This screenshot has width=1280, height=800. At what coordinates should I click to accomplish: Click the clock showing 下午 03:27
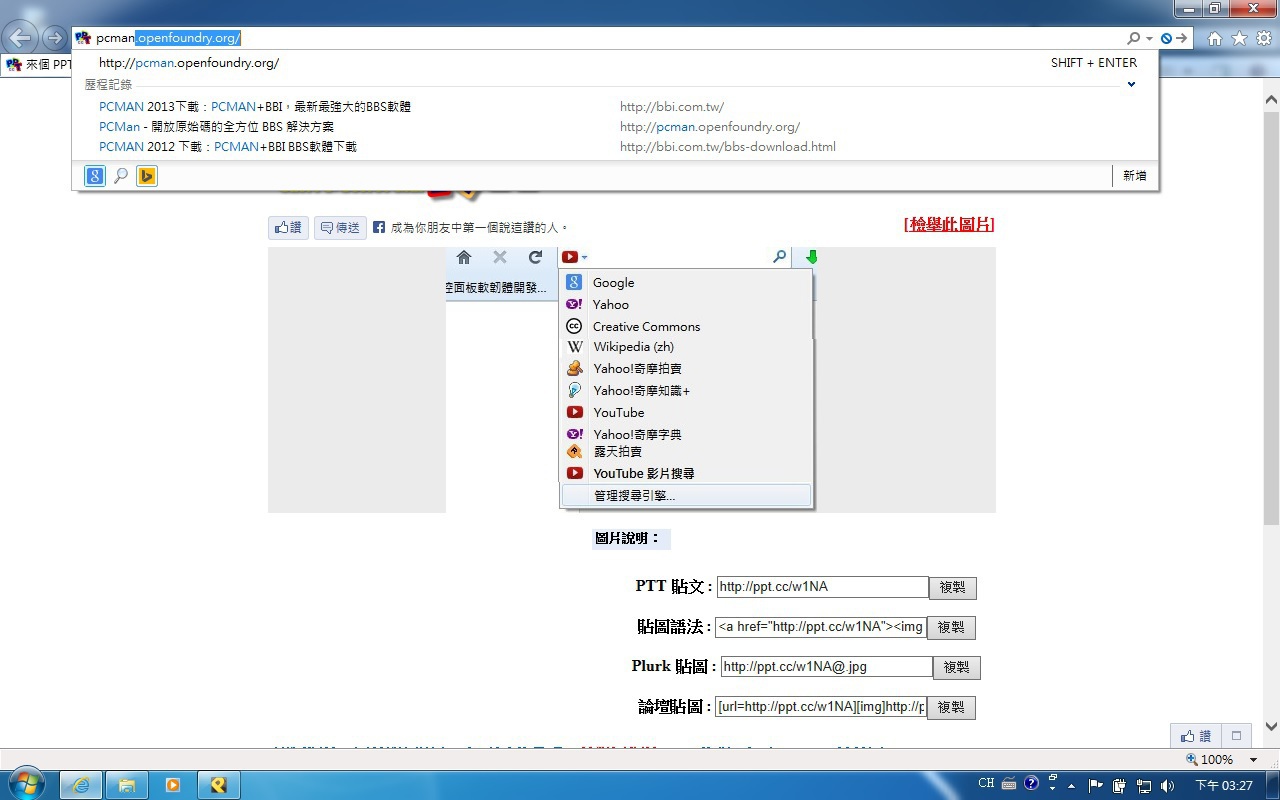coord(1224,785)
